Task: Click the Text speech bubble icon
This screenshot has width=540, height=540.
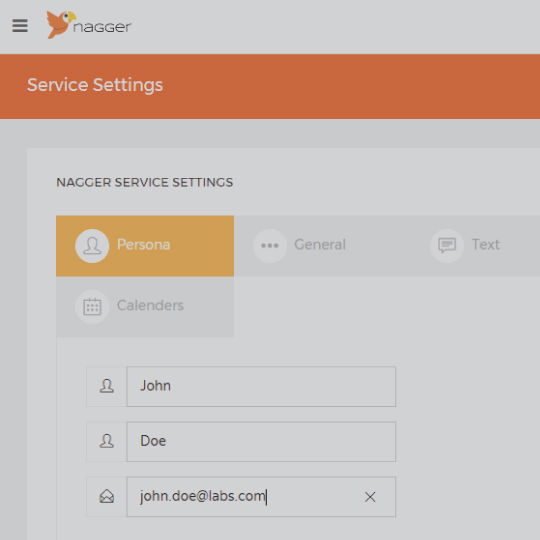Action: [447, 246]
